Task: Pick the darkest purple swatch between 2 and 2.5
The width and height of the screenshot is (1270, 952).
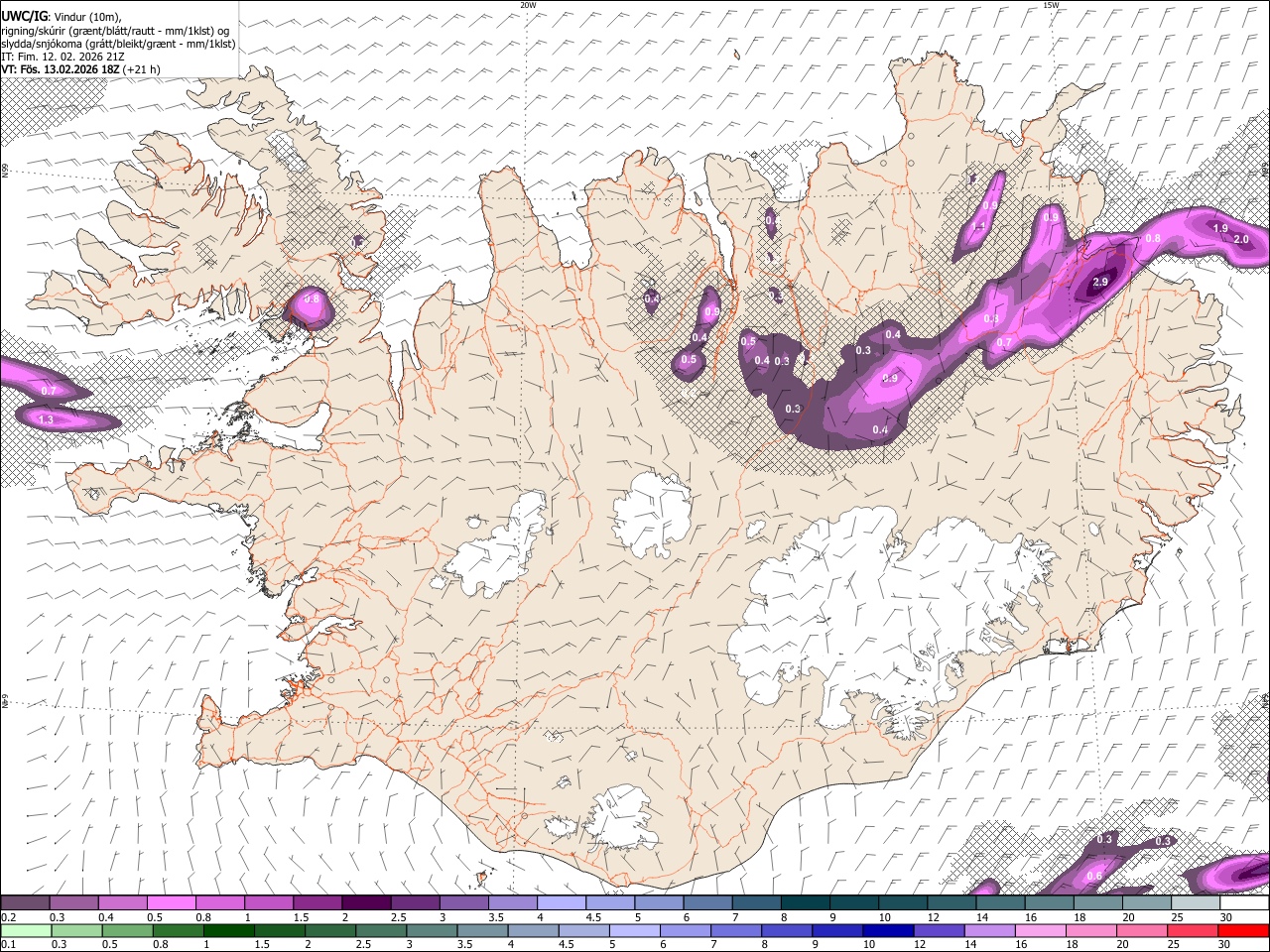Action: click(x=366, y=902)
